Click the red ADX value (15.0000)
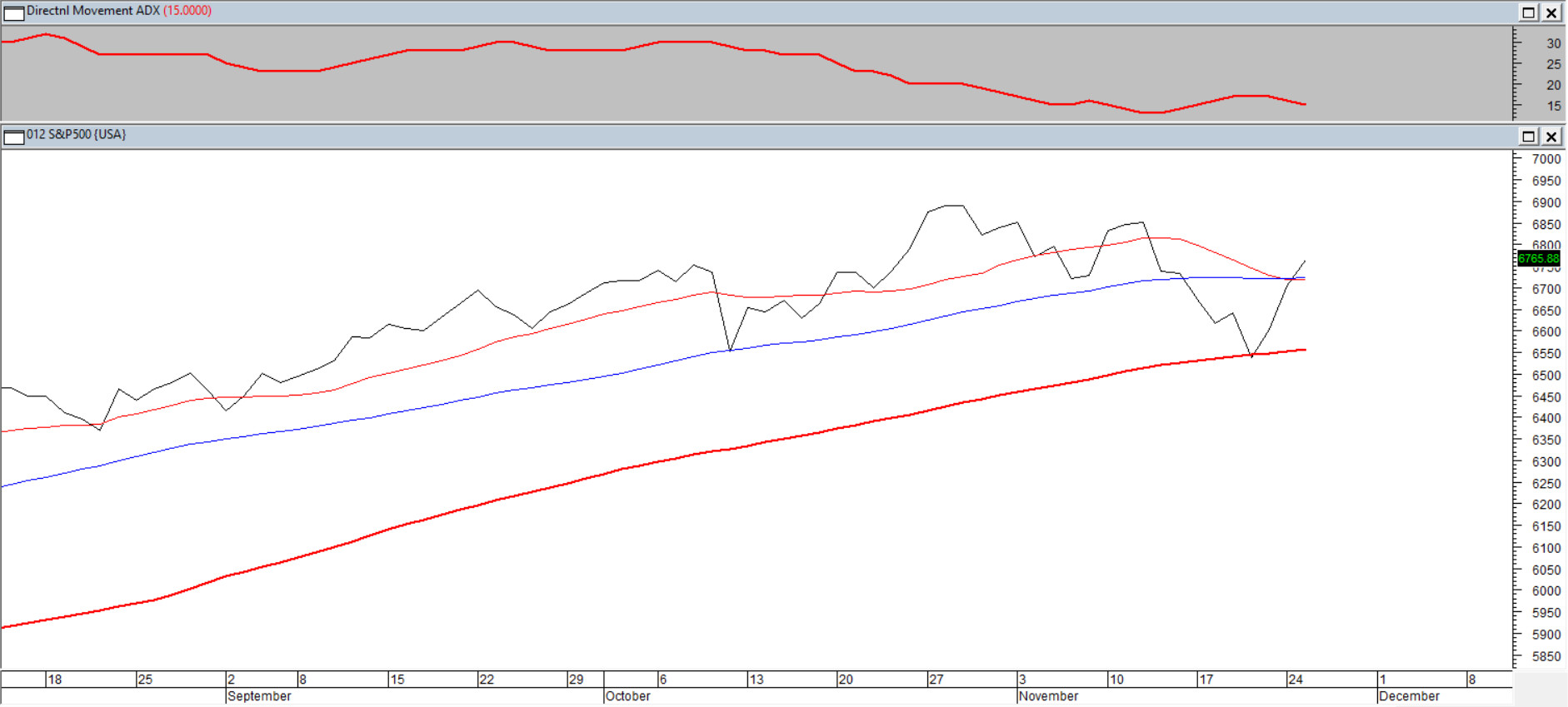The height and width of the screenshot is (707, 1568). click(187, 11)
